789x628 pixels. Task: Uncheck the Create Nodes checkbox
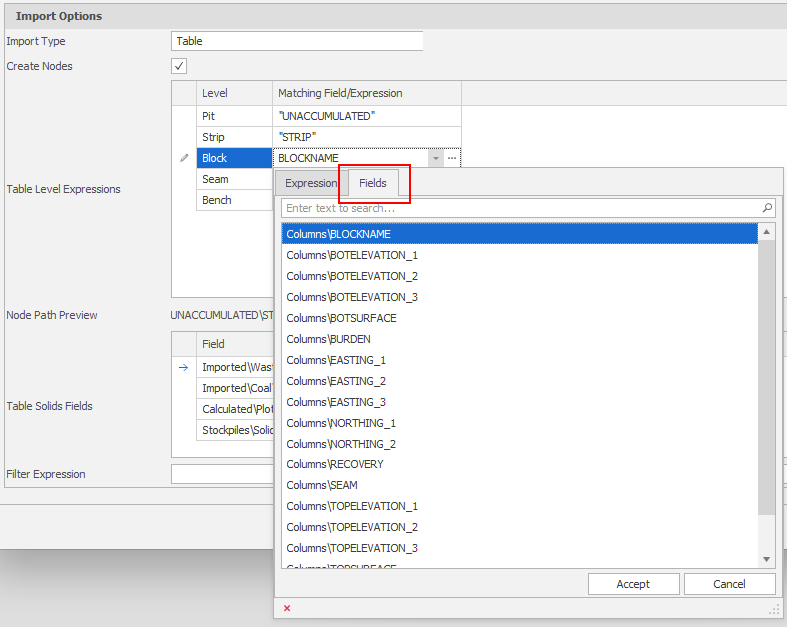(179, 66)
